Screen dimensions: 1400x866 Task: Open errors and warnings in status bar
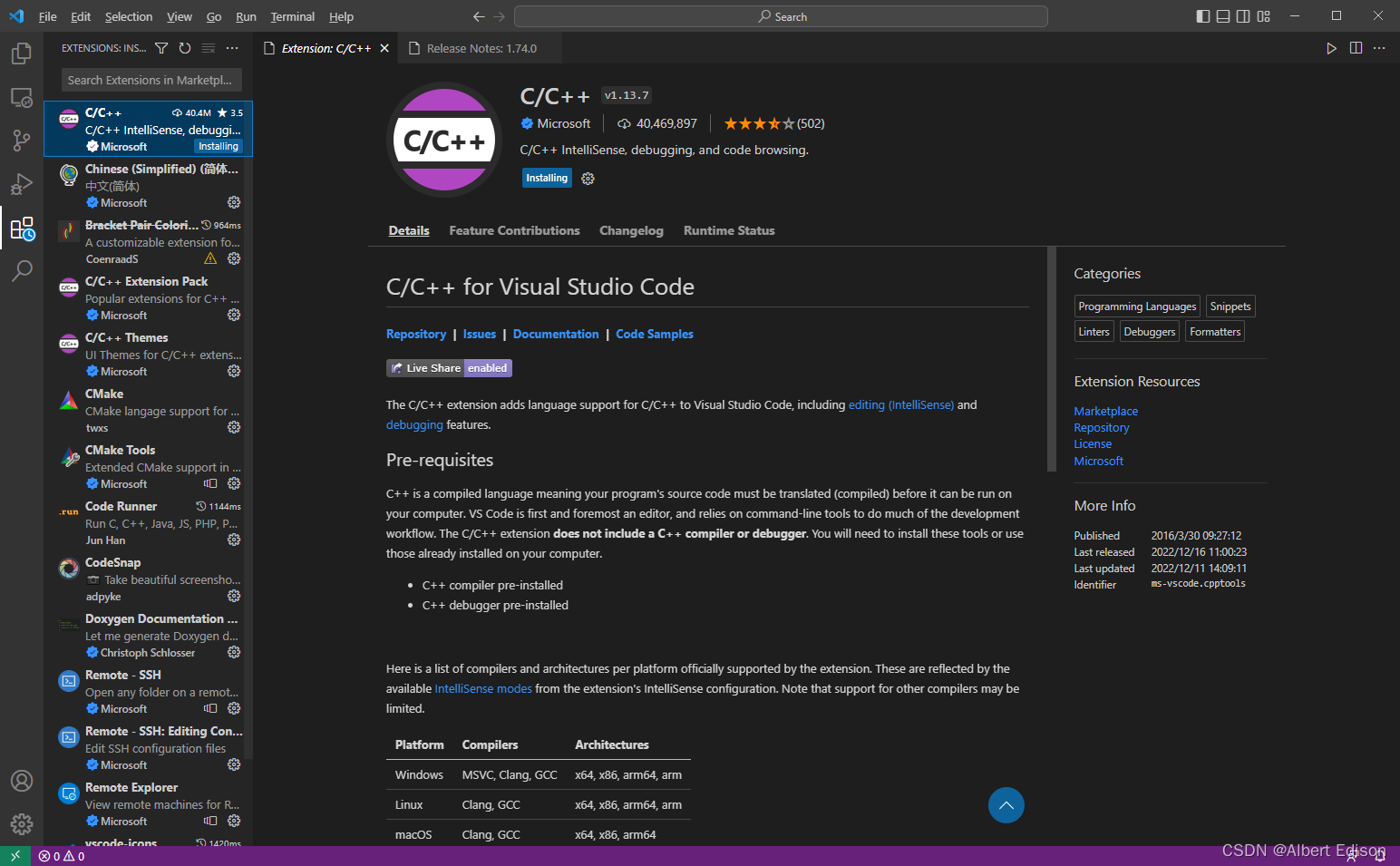pos(62,856)
